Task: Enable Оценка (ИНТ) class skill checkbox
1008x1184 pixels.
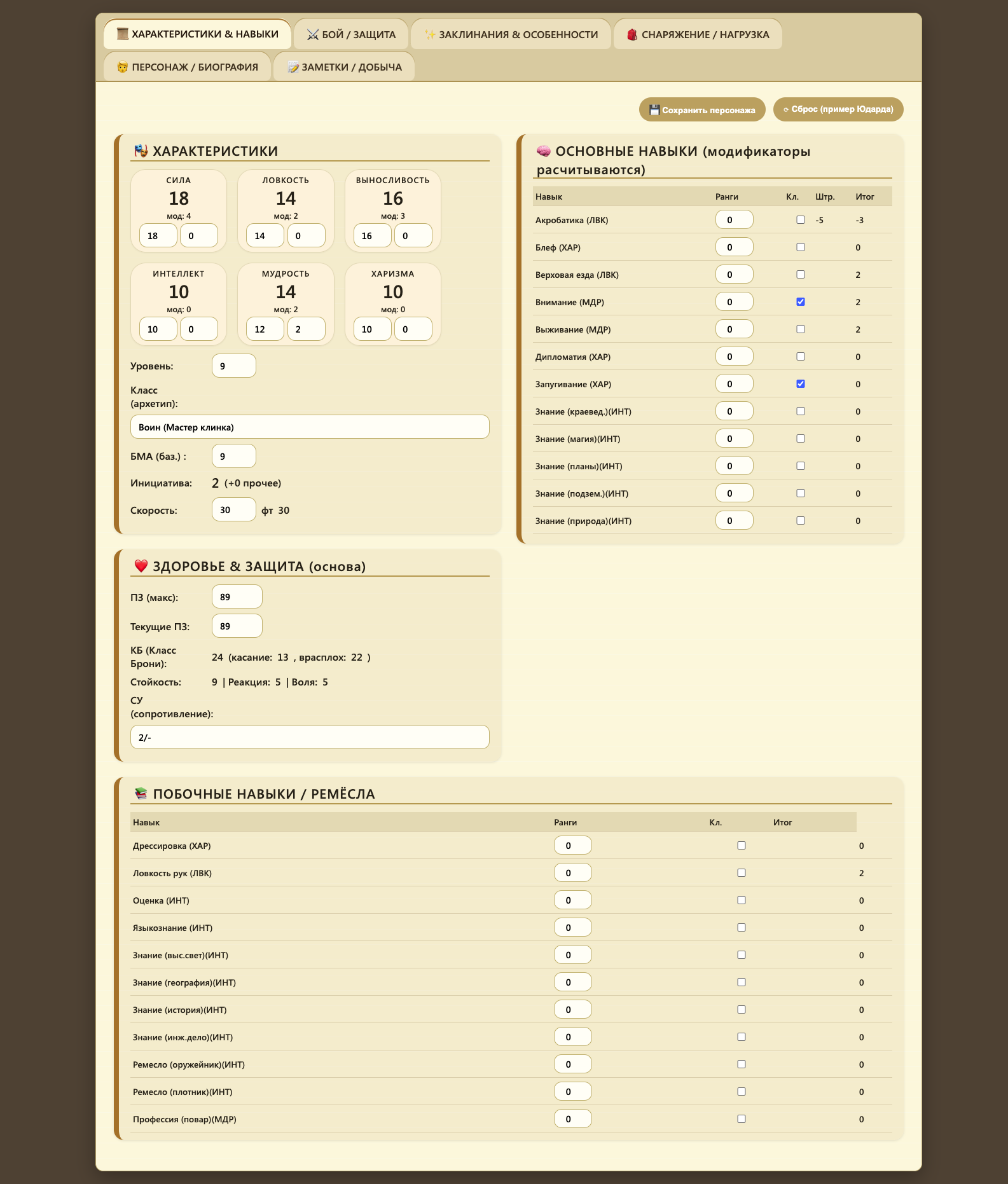Action: [742, 900]
